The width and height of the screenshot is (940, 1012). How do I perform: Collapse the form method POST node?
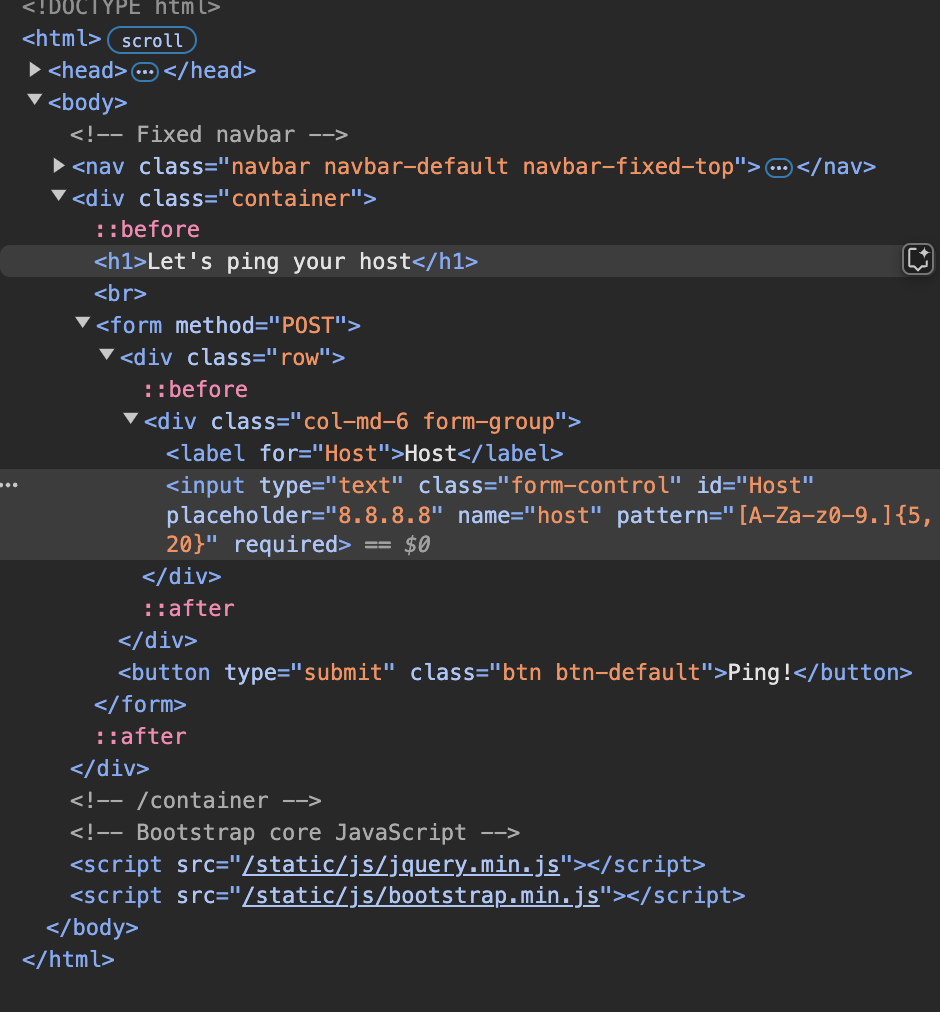coord(83,322)
